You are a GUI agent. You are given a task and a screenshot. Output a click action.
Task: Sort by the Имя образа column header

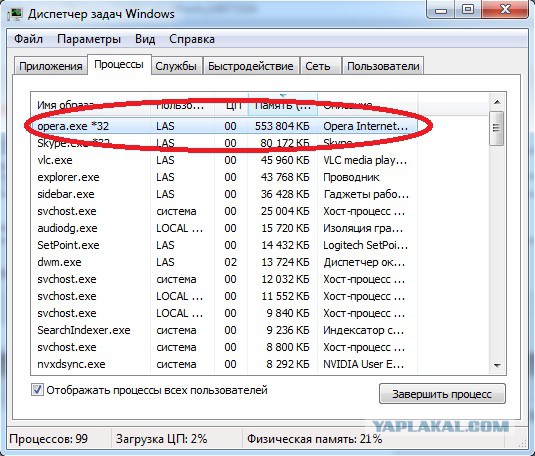(90, 105)
